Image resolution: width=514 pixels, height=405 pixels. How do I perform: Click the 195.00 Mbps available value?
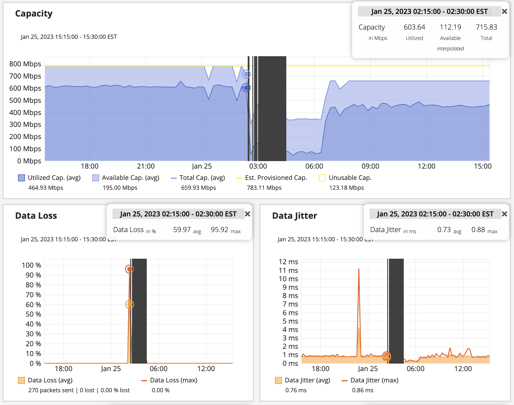[120, 188]
